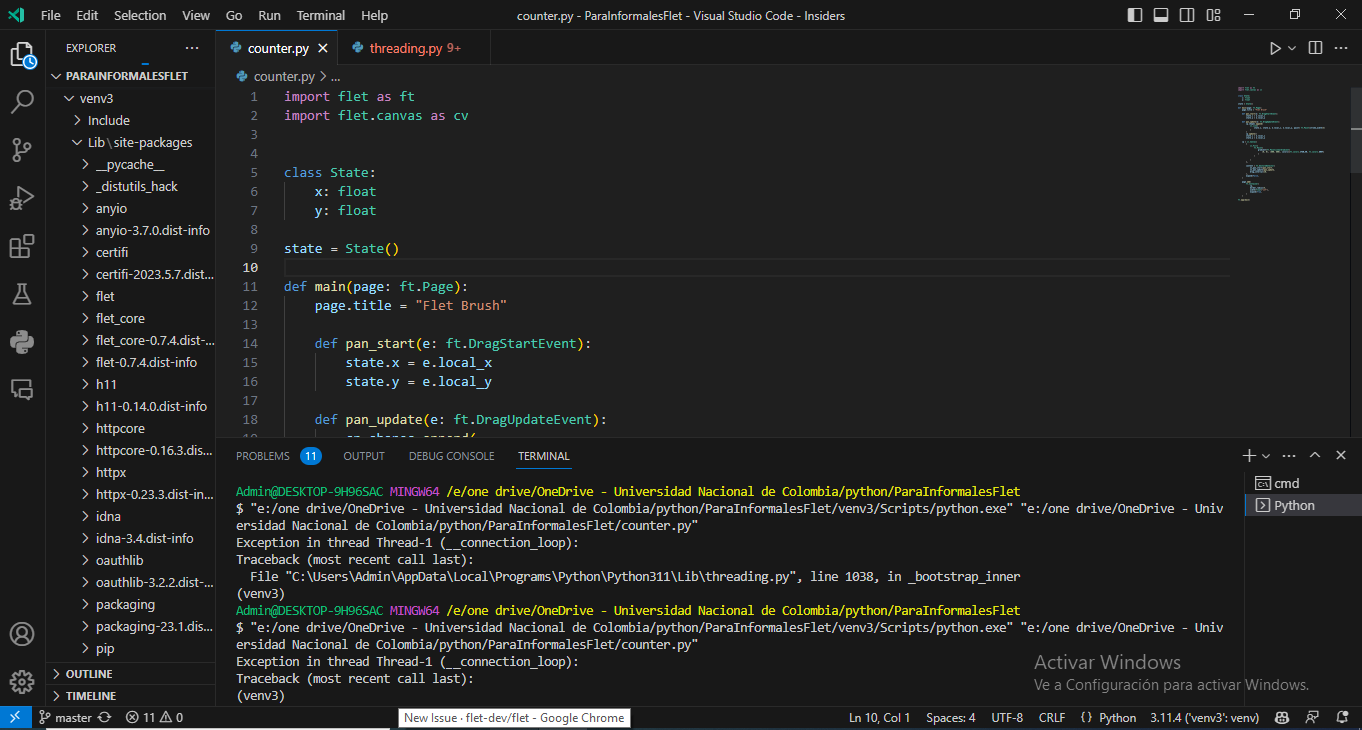This screenshot has width=1362, height=730.
Task: Split the editor to the right
Action: tap(1313, 46)
